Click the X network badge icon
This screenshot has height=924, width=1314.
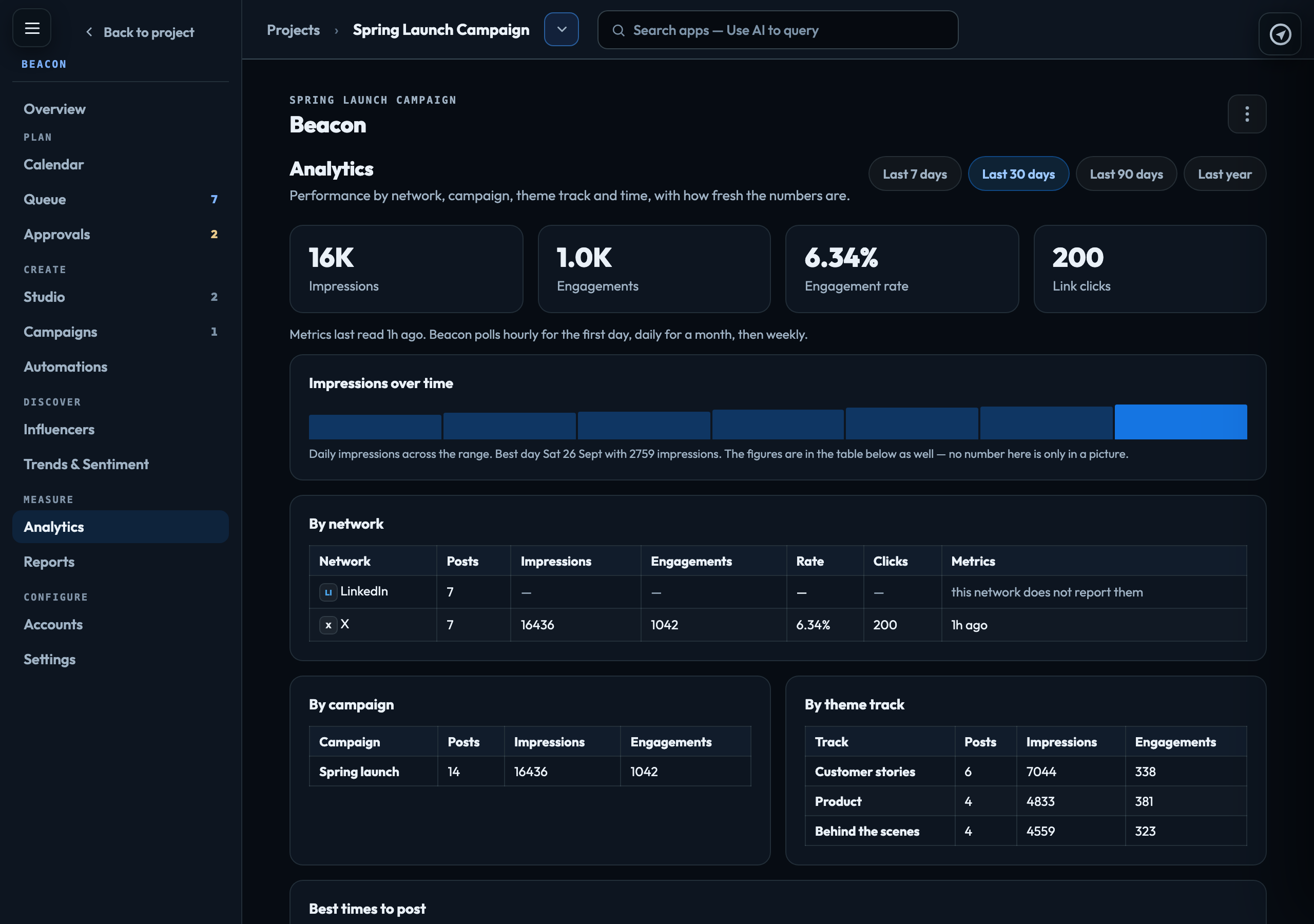(328, 625)
